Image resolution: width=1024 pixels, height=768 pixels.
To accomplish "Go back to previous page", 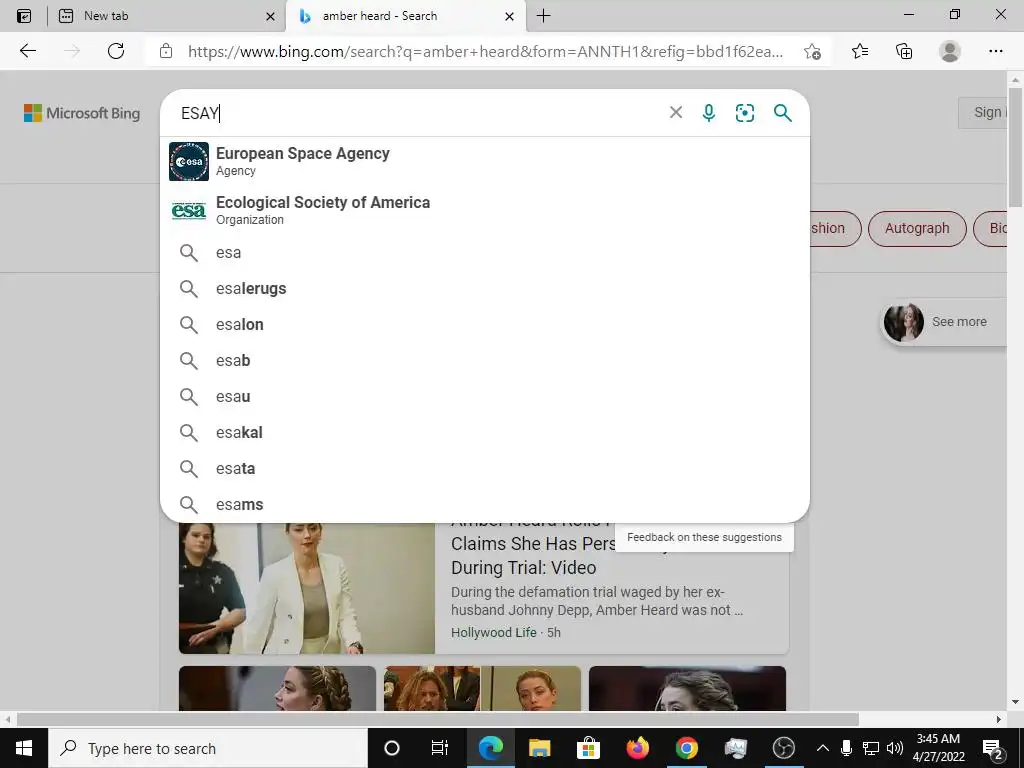I will [x=28, y=51].
